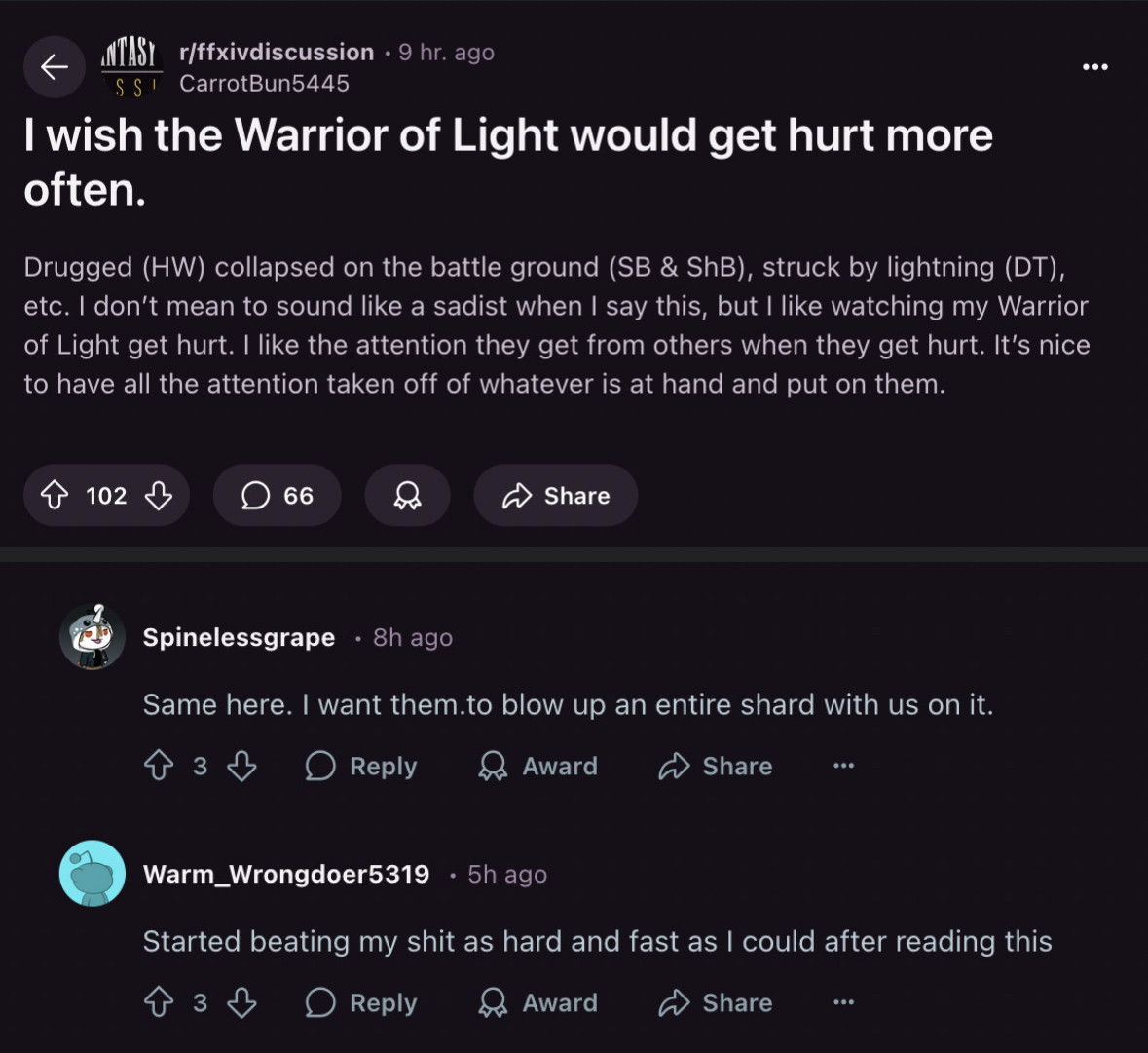
Task: Go back using the arrow button
Action: (x=55, y=67)
